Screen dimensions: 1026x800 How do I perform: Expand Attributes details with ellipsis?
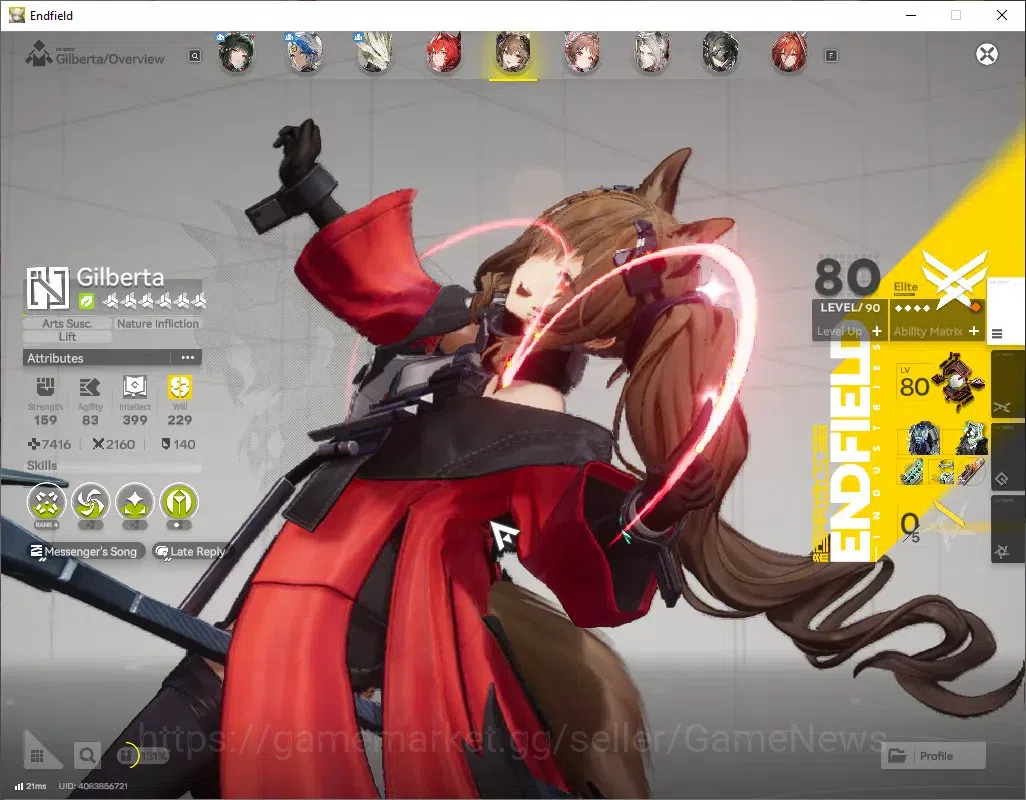[188, 358]
